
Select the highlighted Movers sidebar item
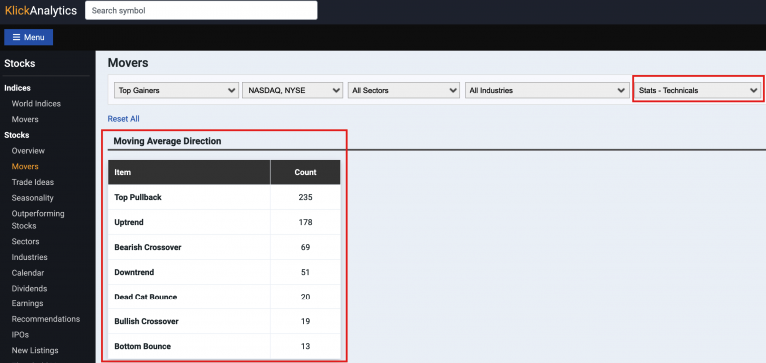click(x=25, y=166)
